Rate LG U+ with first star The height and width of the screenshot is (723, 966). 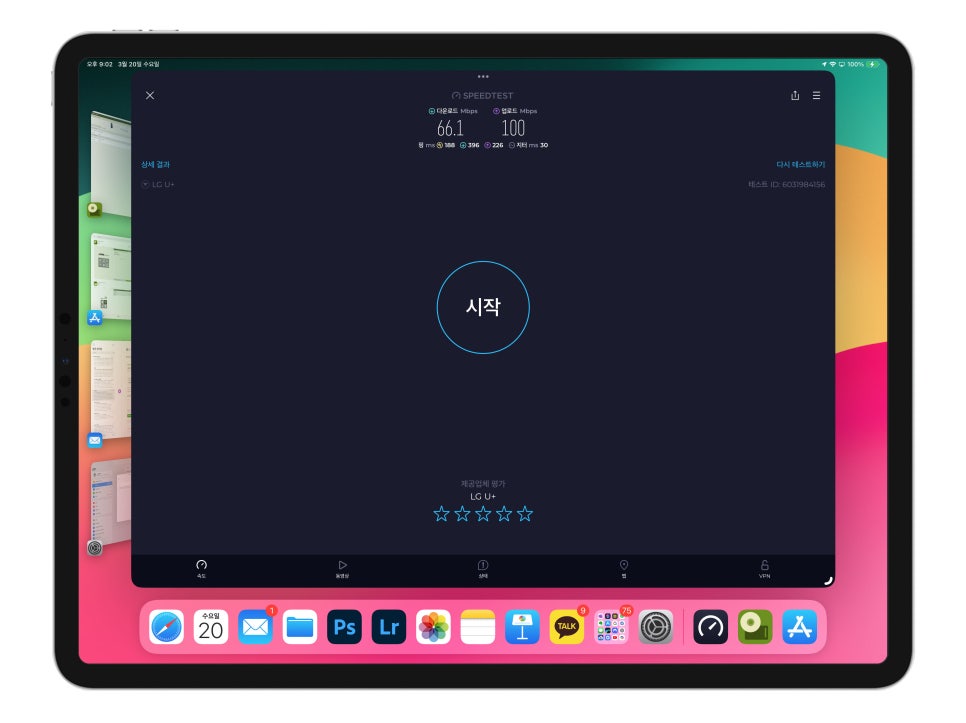point(441,514)
